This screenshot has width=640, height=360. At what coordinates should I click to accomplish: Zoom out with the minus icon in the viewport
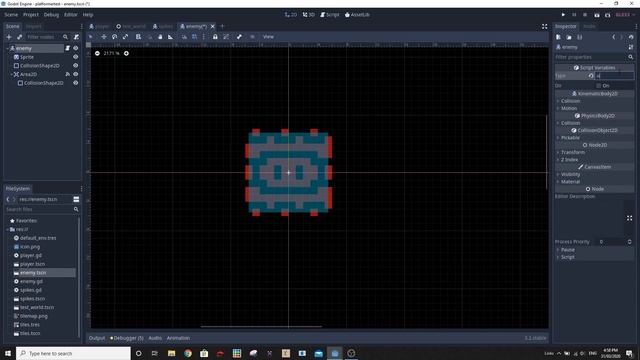(x=97, y=53)
